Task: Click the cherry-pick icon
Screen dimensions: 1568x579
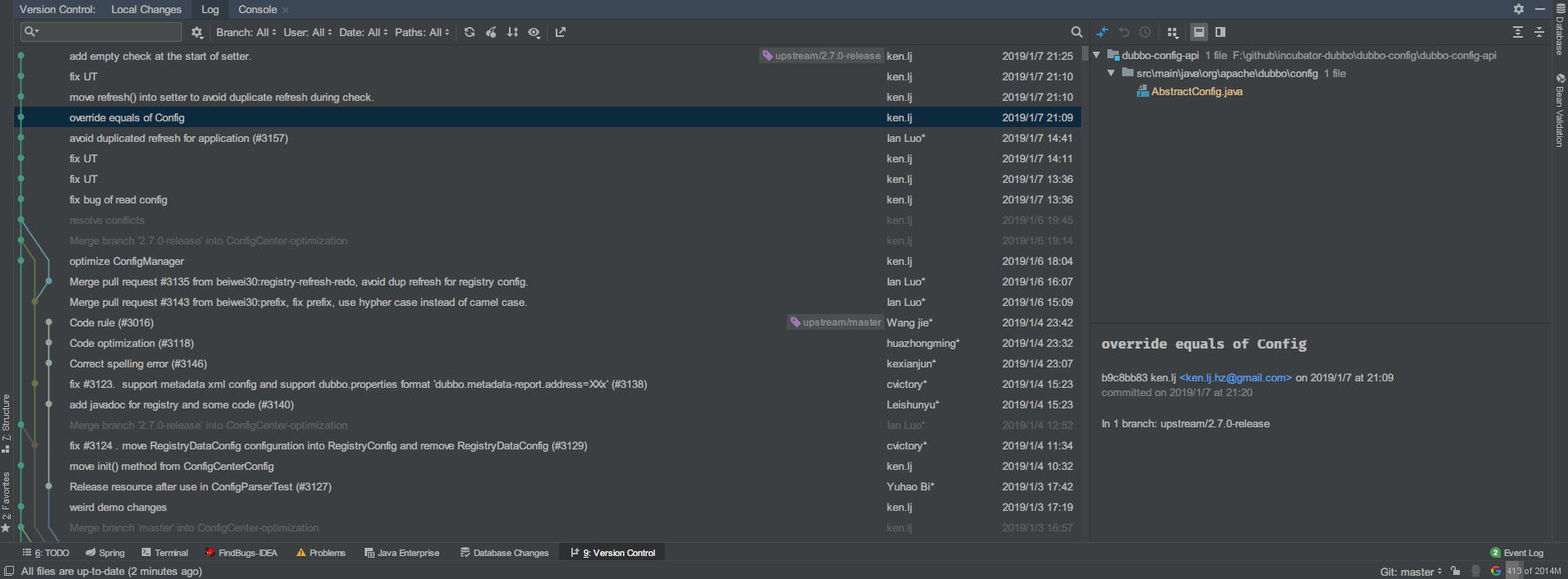Action: click(491, 32)
